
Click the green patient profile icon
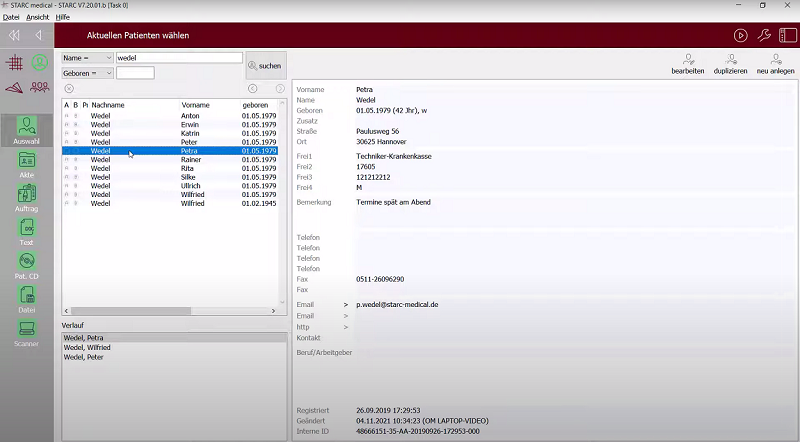pos(40,62)
